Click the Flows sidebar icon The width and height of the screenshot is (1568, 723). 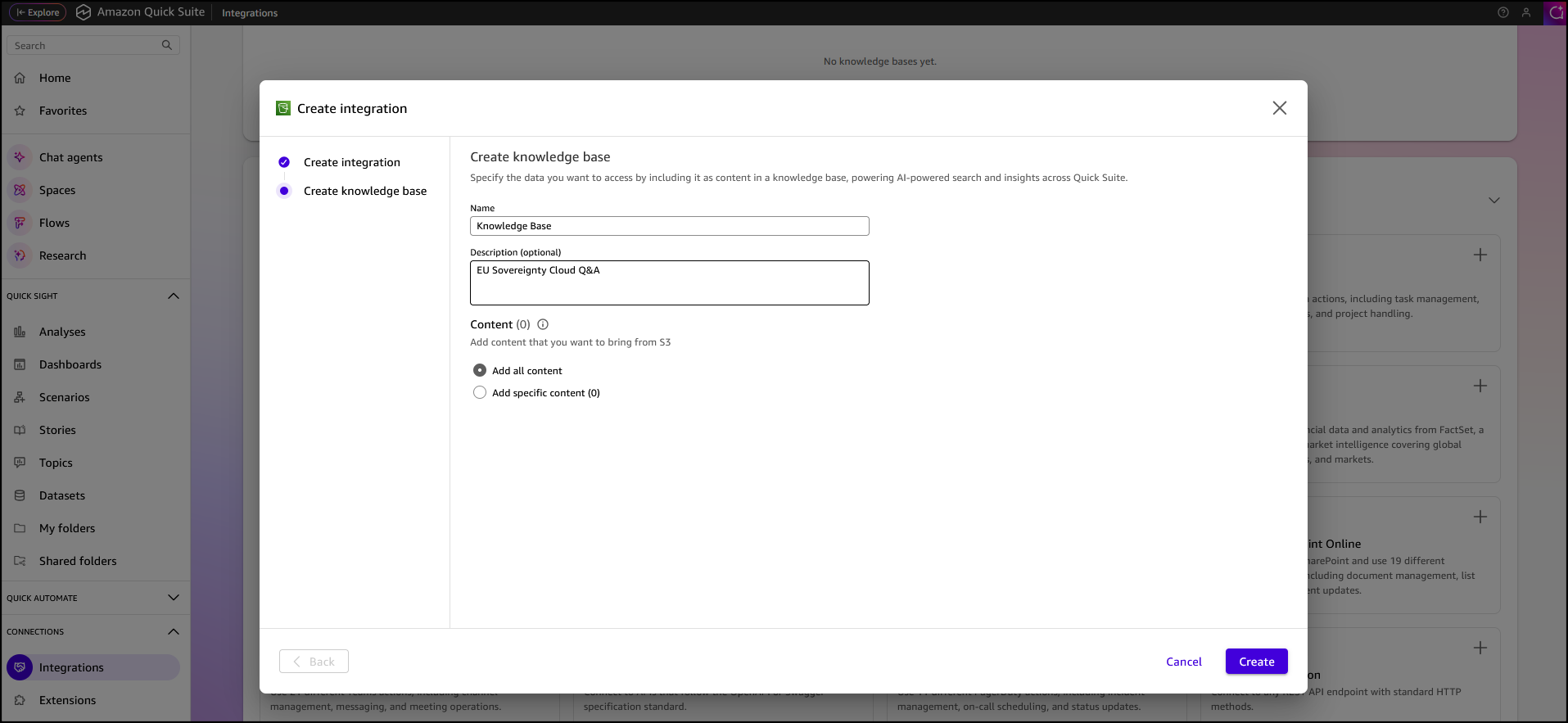coord(20,223)
